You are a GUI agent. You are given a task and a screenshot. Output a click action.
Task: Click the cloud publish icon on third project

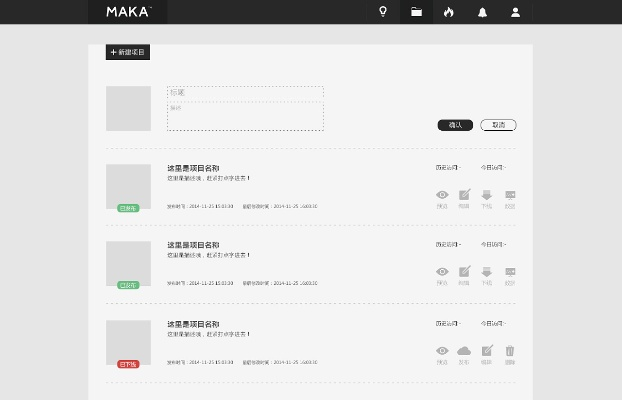pyautogui.click(x=464, y=351)
